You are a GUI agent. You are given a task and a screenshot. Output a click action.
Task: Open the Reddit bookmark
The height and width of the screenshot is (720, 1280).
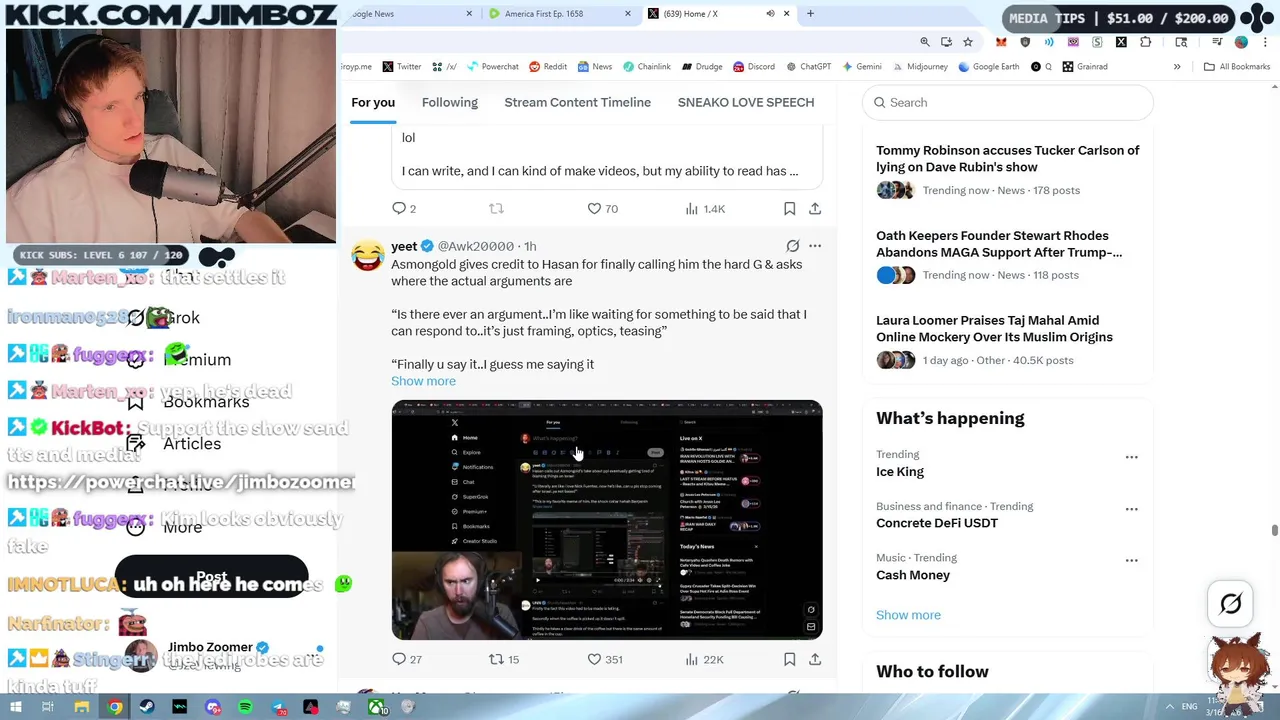[x=548, y=67]
